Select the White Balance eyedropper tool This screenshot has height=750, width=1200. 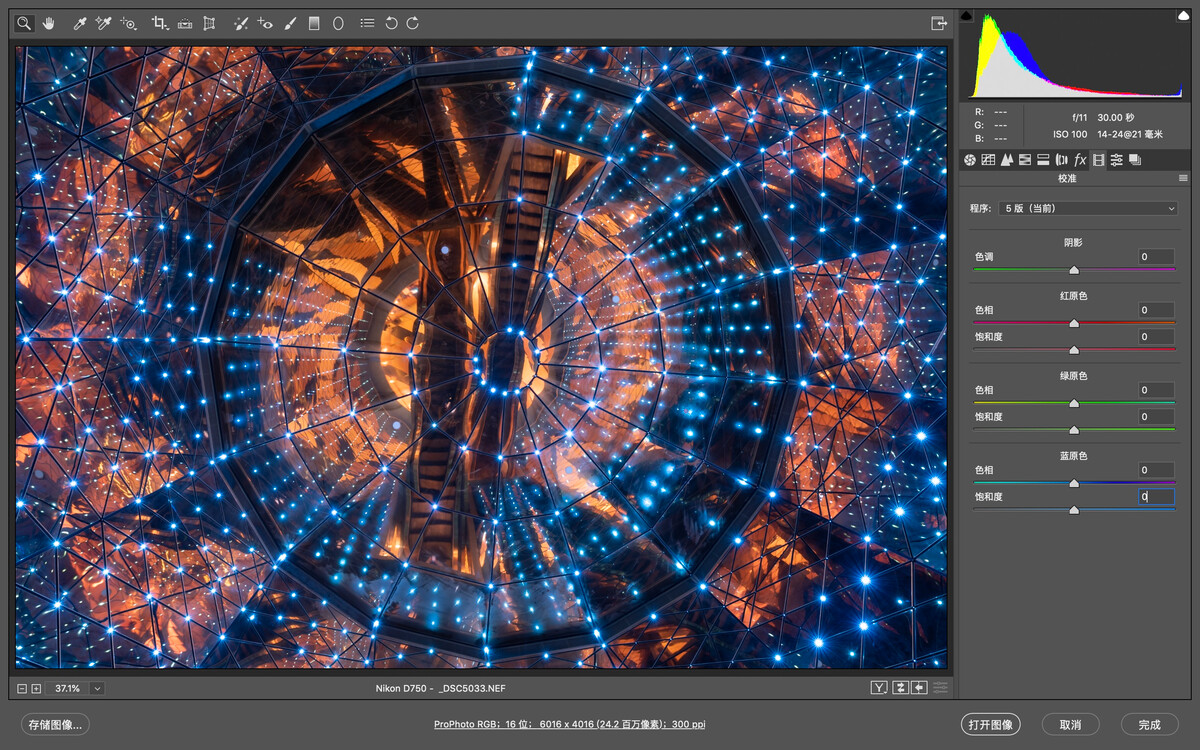[x=80, y=22]
